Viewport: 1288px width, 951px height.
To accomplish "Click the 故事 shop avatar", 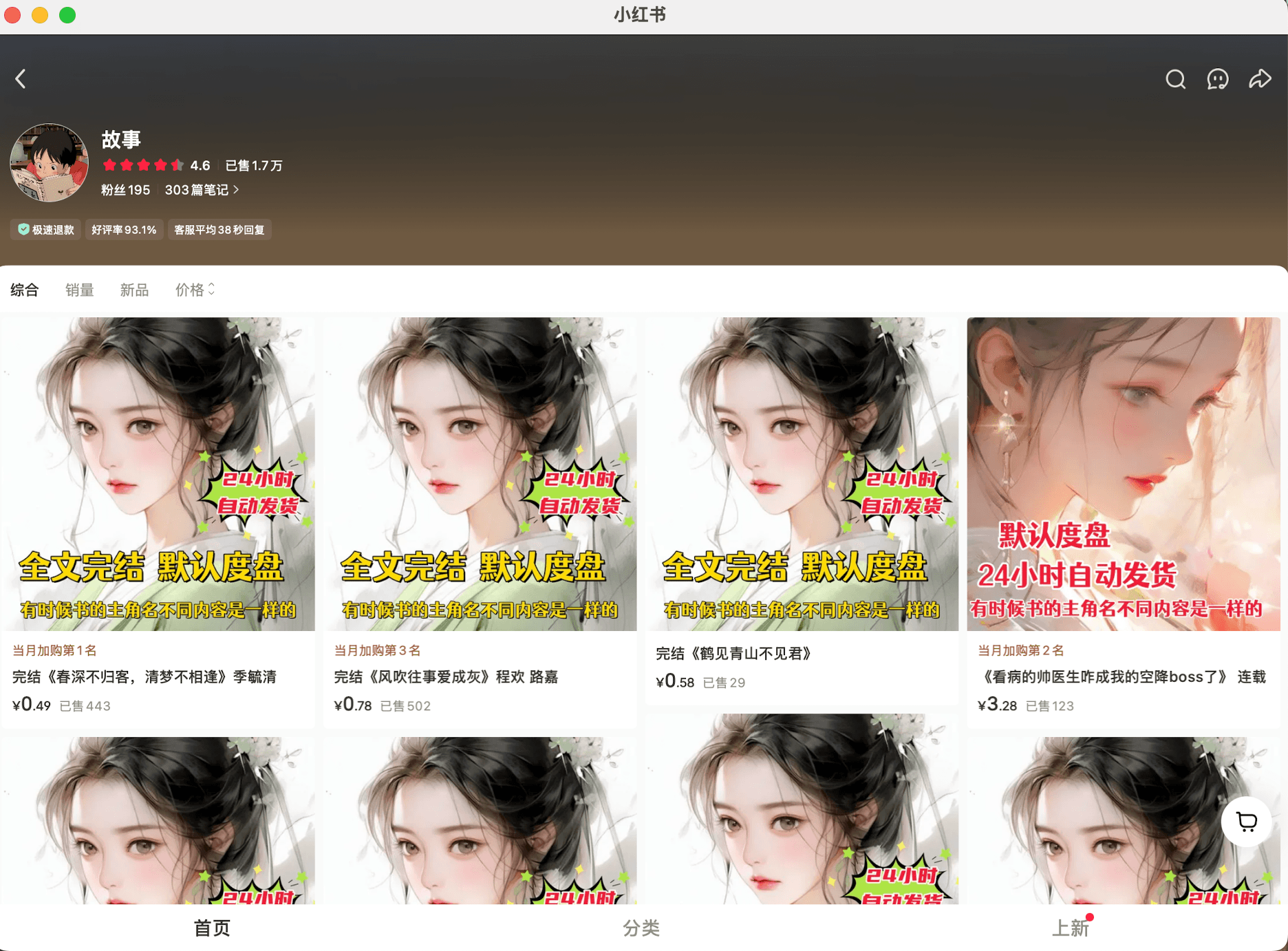I will click(x=49, y=163).
